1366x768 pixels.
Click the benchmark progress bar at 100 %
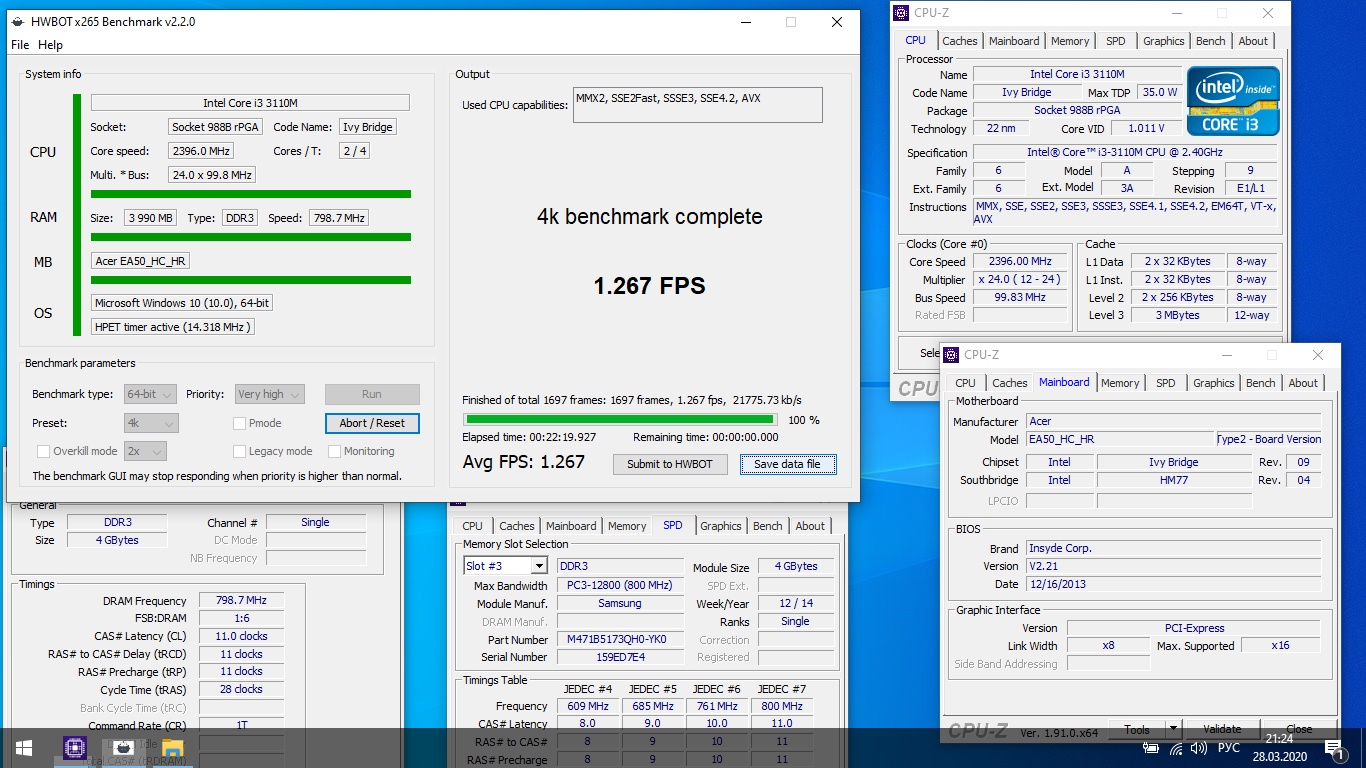(619, 420)
